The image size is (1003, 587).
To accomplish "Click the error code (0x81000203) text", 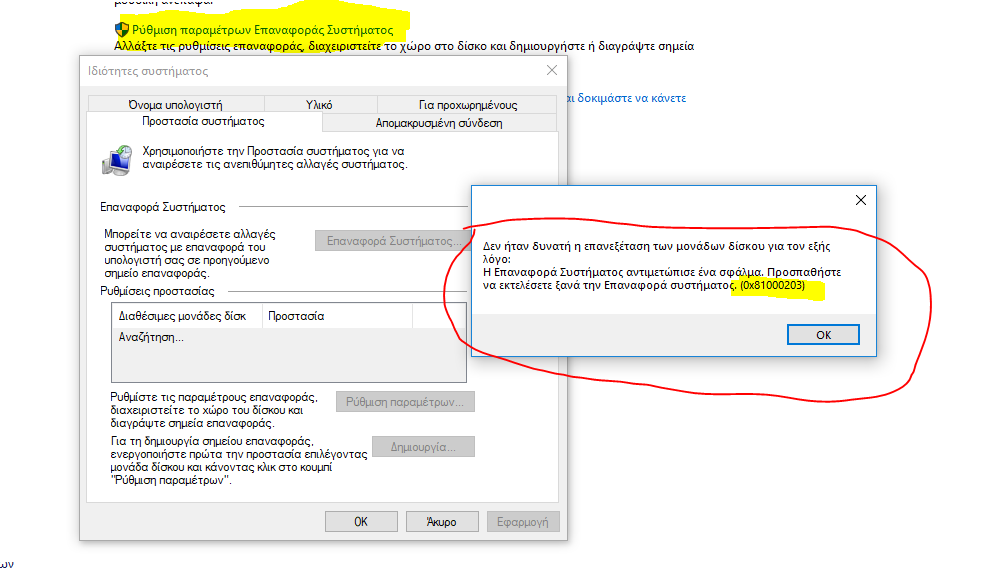I will click(772, 285).
